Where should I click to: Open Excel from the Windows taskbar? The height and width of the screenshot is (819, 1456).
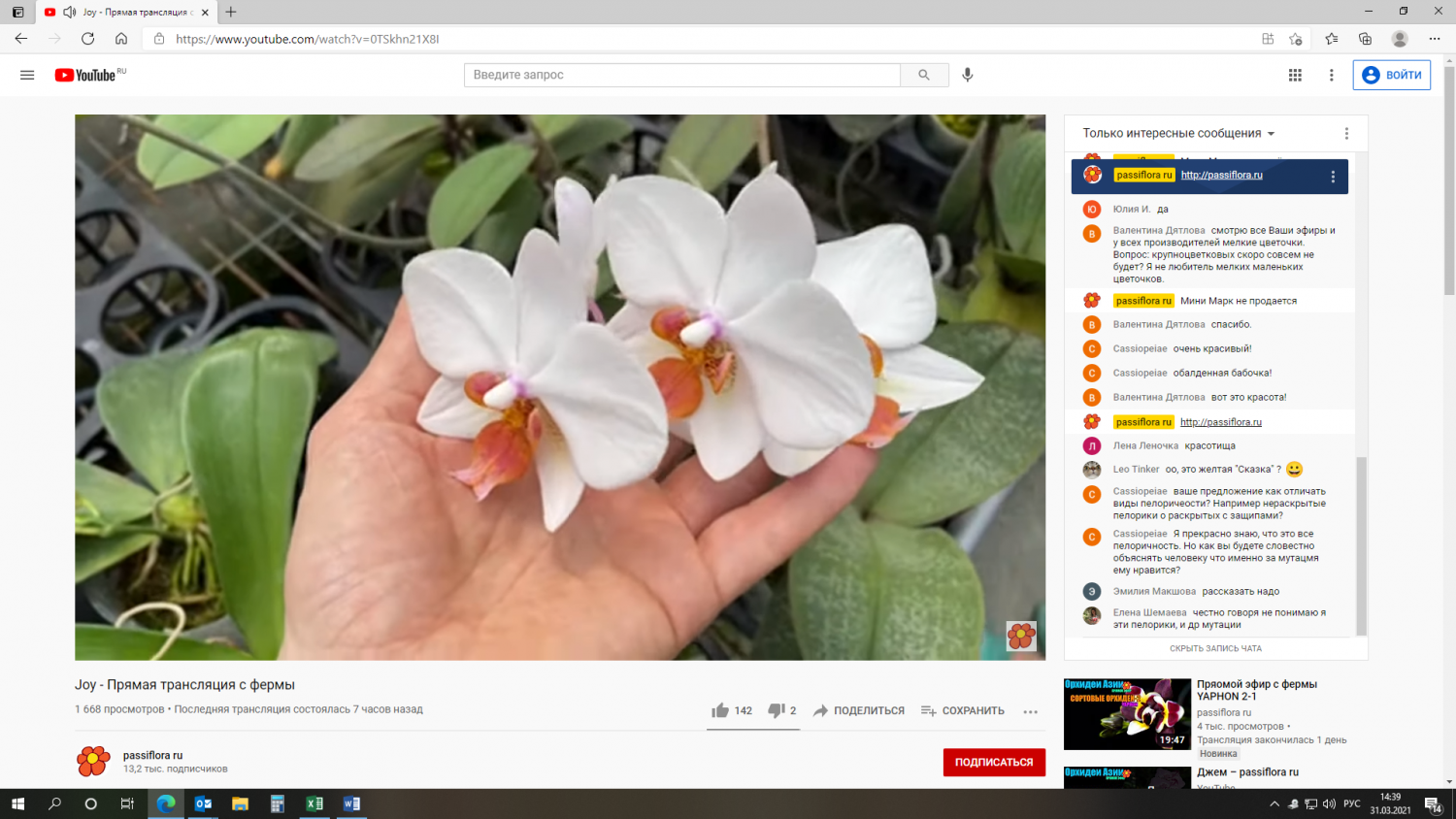coord(314,803)
